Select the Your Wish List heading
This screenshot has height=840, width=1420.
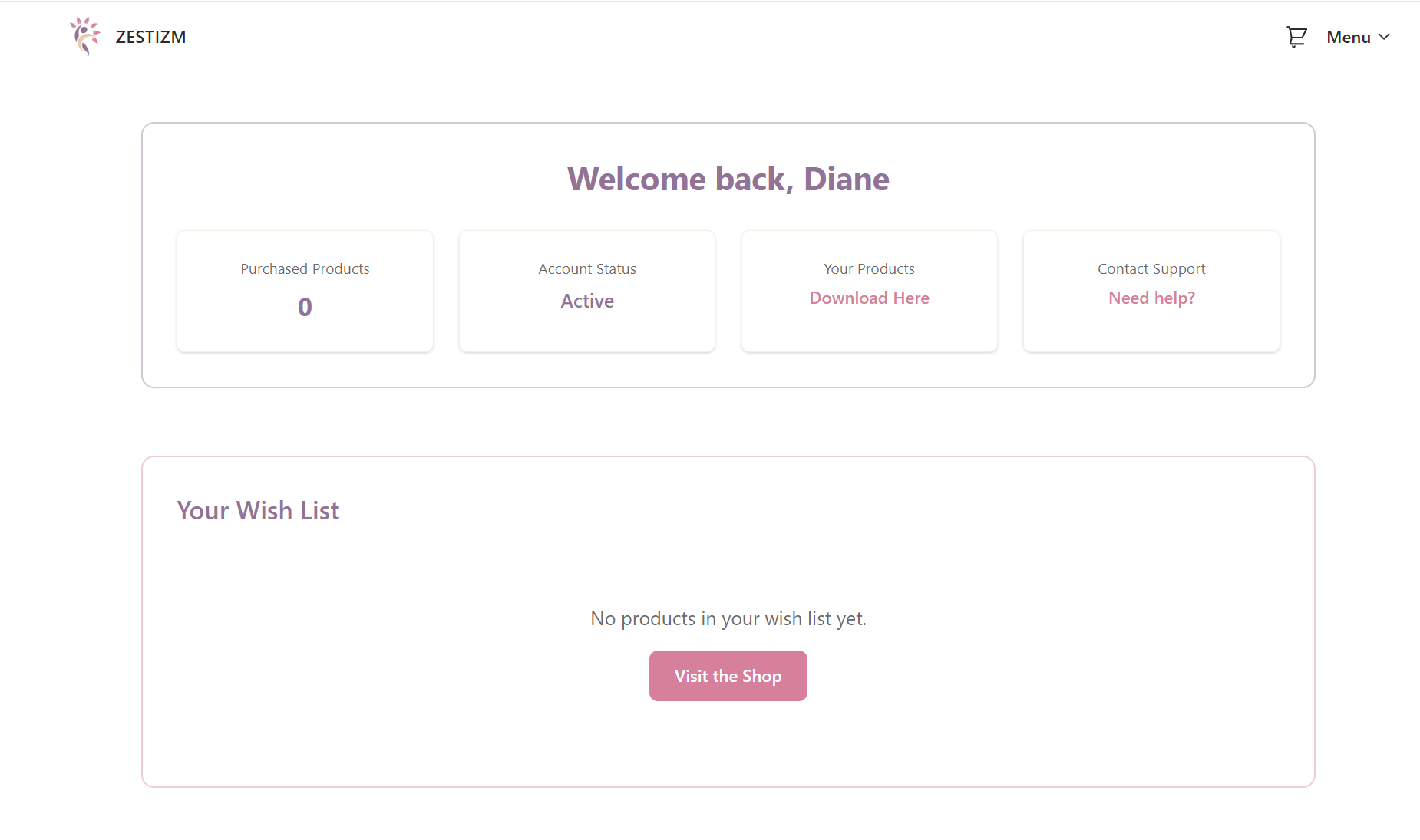258,510
